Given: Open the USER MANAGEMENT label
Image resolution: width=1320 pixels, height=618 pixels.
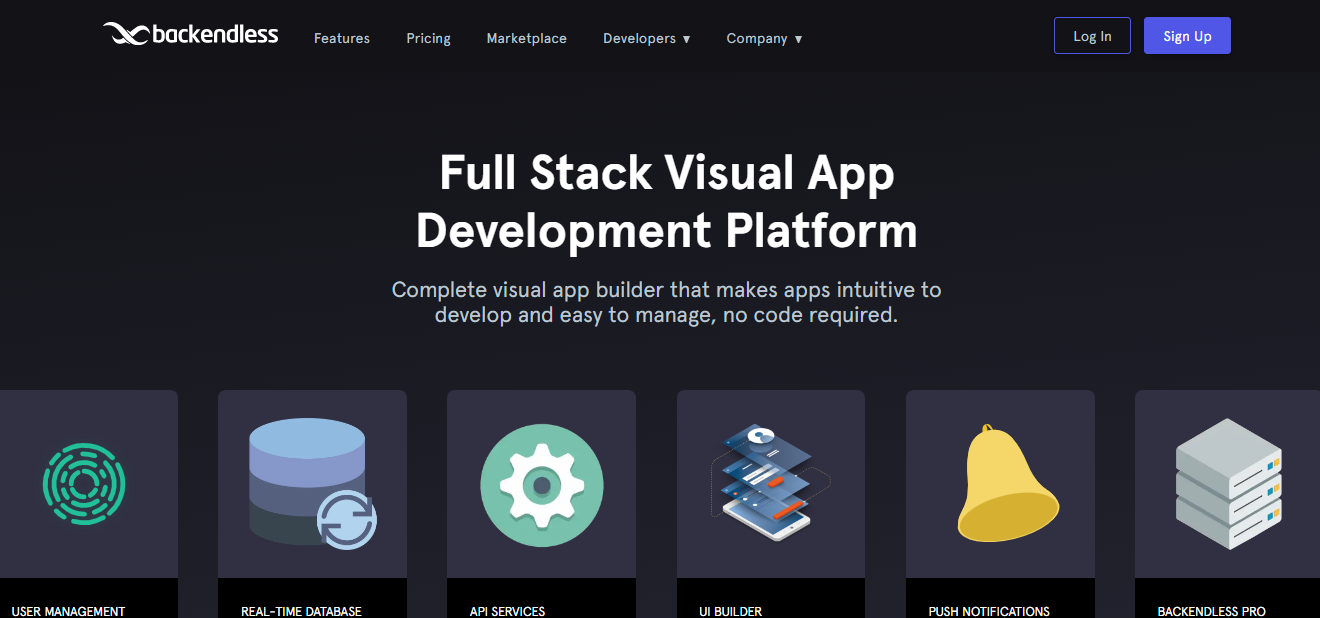Looking at the screenshot, I should point(68,611).
